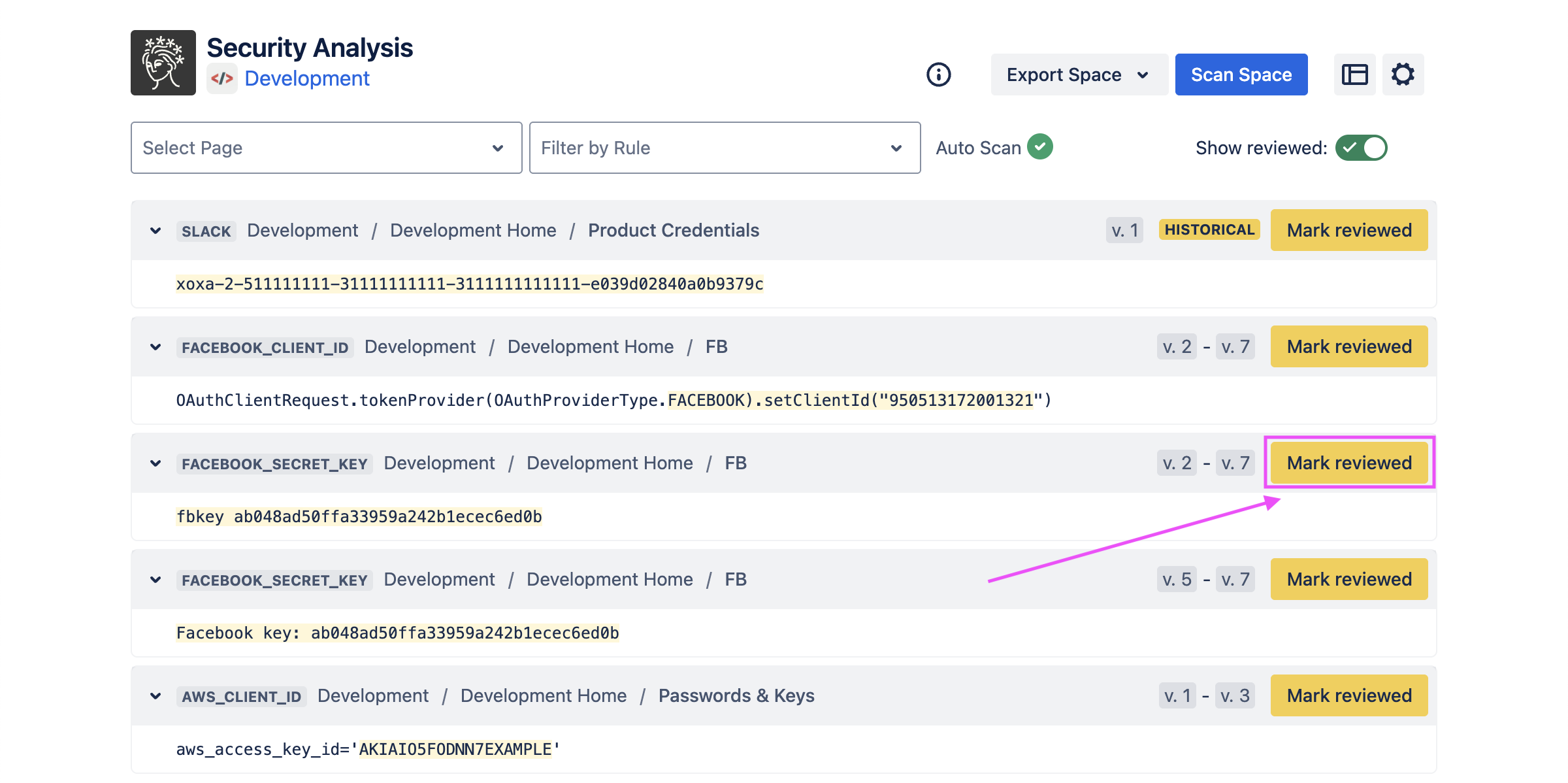Open the Passwords & Keys page link
Image resolution: width=1568 pixels, height=783 pixels.
736,696
